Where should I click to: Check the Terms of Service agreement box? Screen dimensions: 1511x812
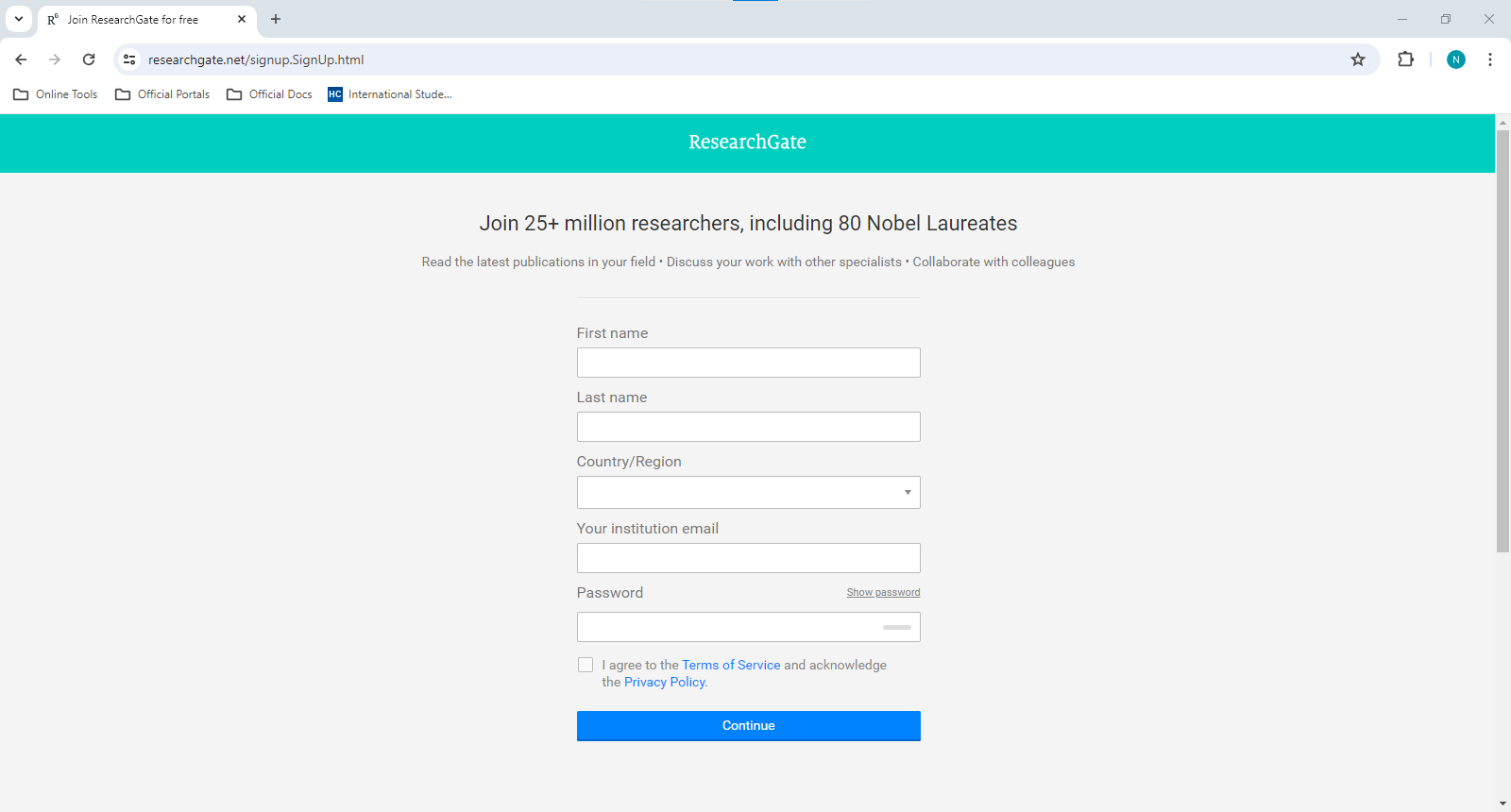click(x=586, y=665)
